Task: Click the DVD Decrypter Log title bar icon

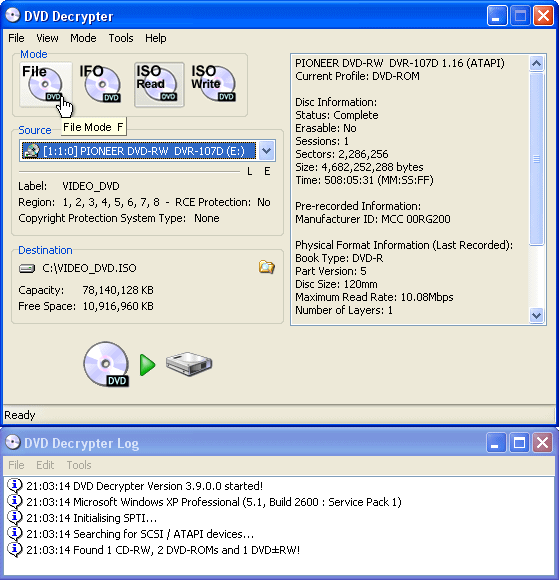Action: click(13, 442)
